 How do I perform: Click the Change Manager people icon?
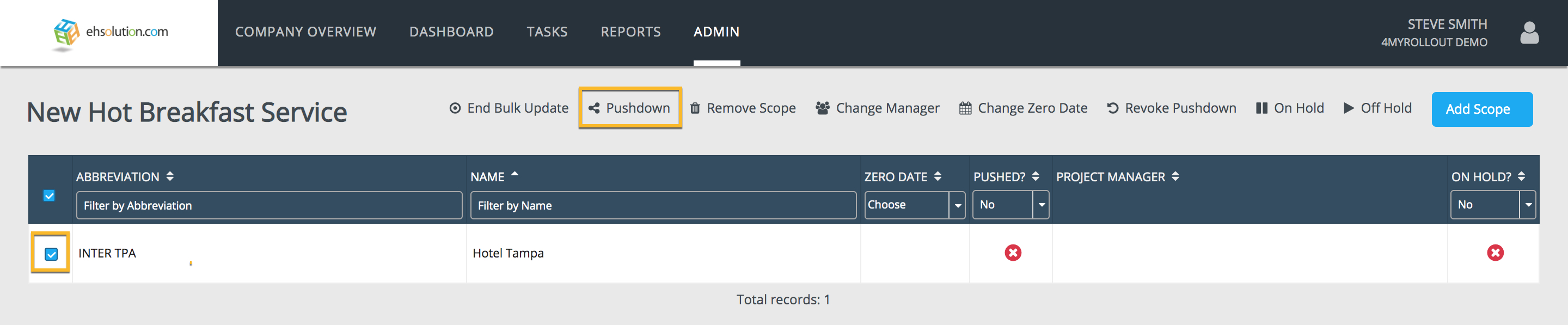coord(822,108)
